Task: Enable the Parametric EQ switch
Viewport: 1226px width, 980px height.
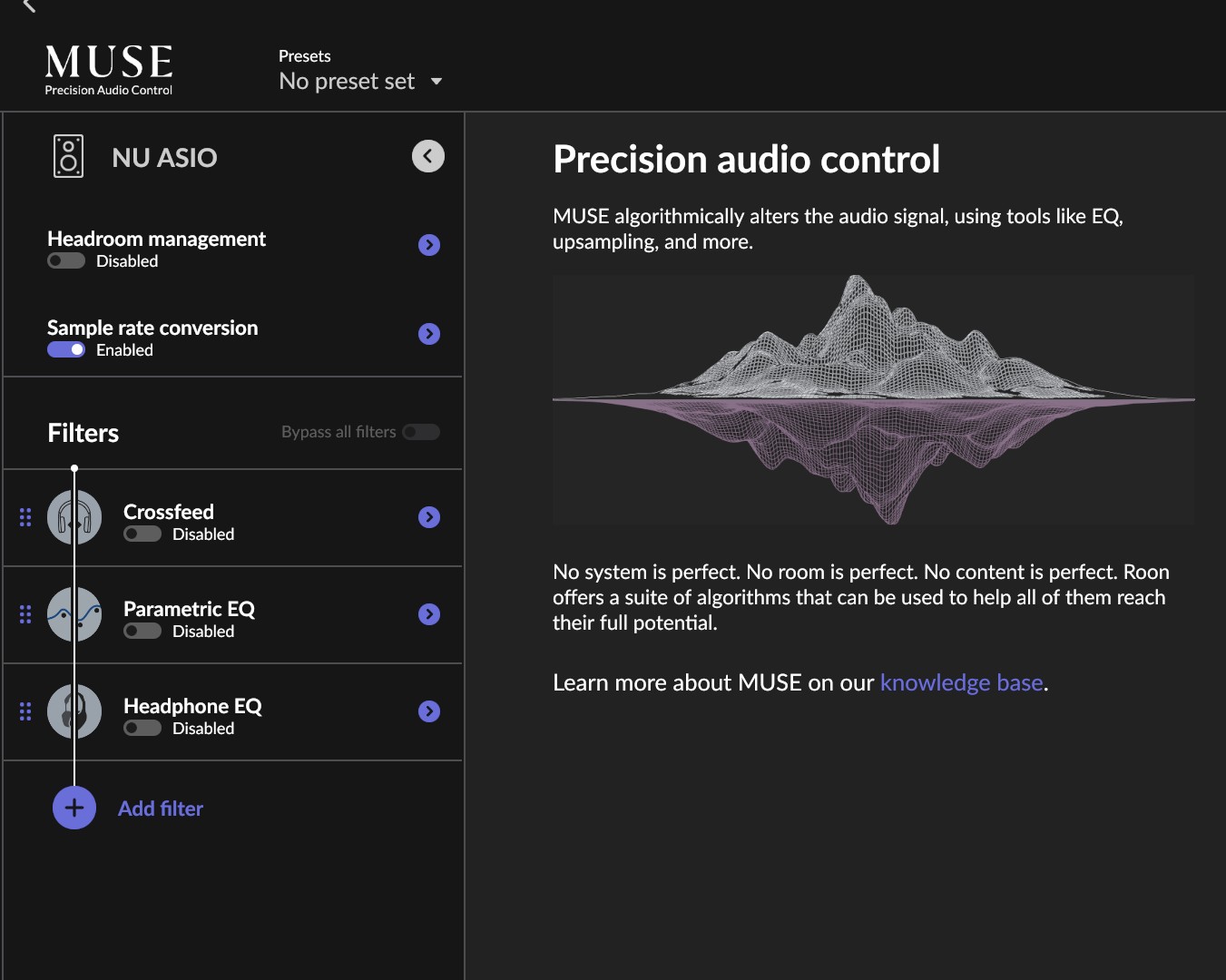Action: tap(142, 632)
